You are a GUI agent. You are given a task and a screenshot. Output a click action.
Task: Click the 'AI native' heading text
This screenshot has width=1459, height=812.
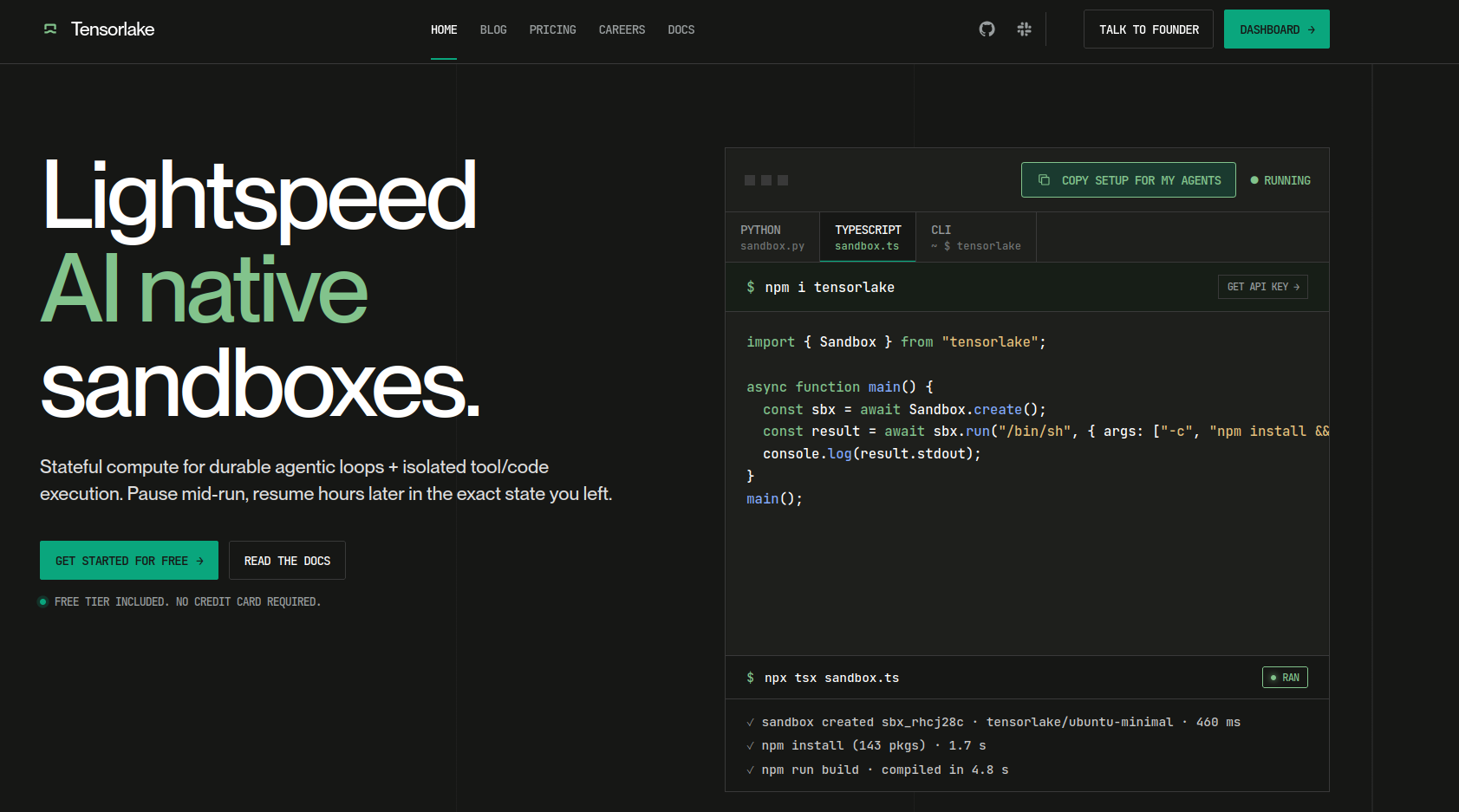(205, 290)
